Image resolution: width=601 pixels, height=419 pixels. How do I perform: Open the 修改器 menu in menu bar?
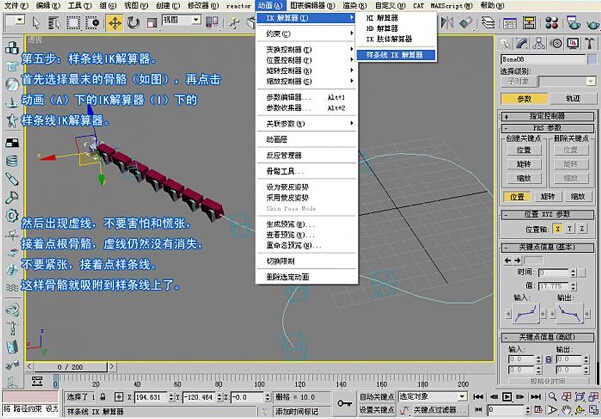(x=203, y=6)
